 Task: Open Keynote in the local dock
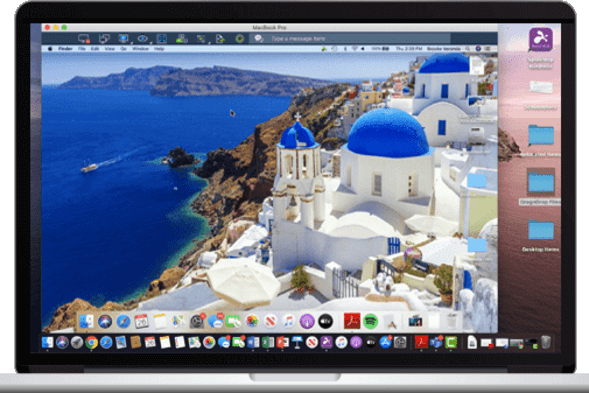point(297,342)
